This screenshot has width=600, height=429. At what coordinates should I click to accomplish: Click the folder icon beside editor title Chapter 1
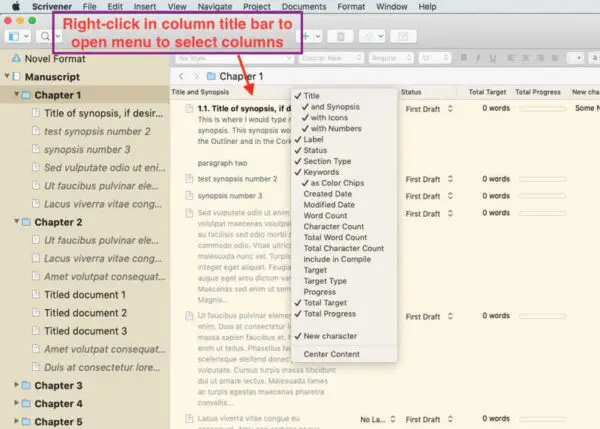pos(211,76)
